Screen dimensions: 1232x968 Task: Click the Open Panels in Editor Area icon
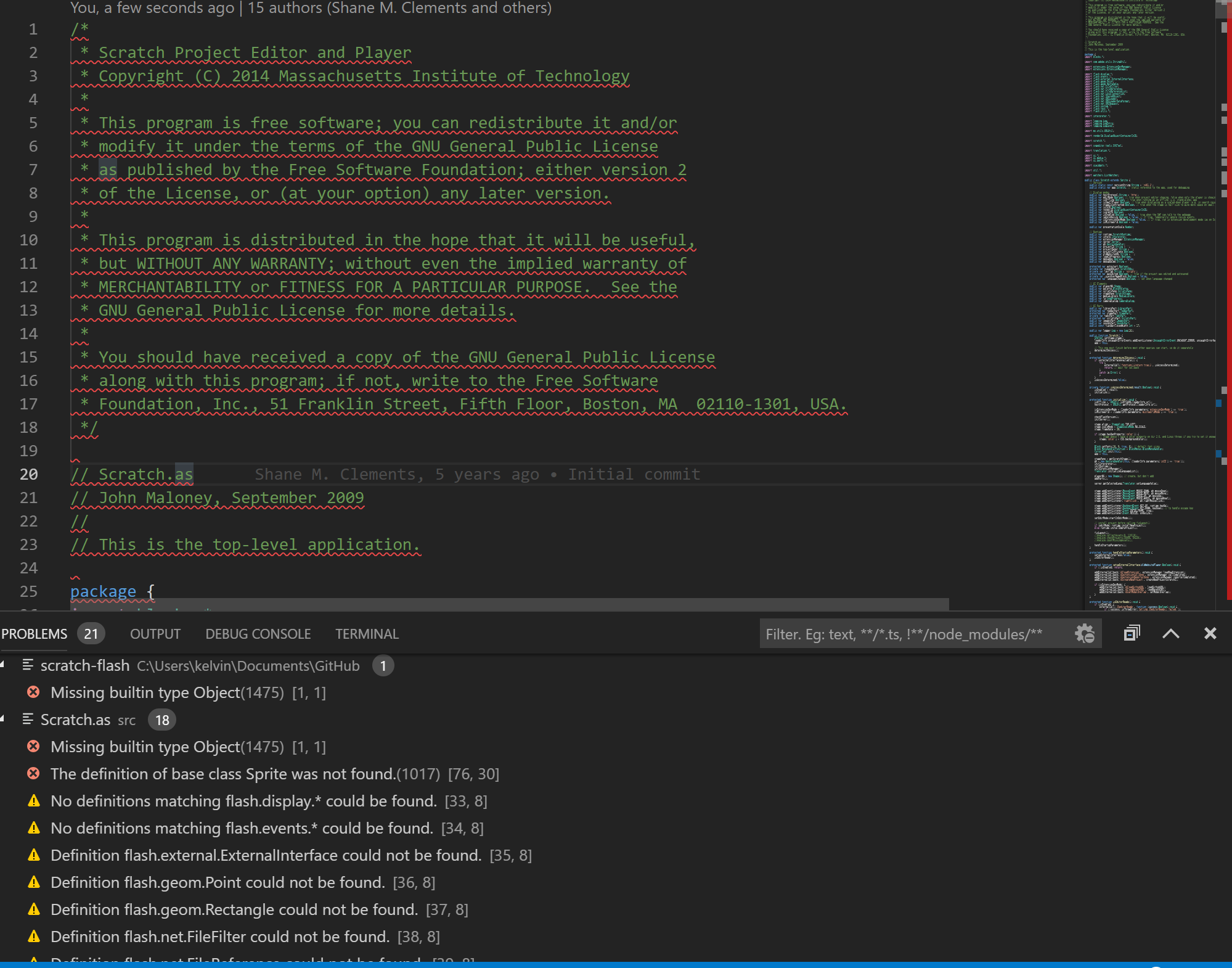(1132, 633)
